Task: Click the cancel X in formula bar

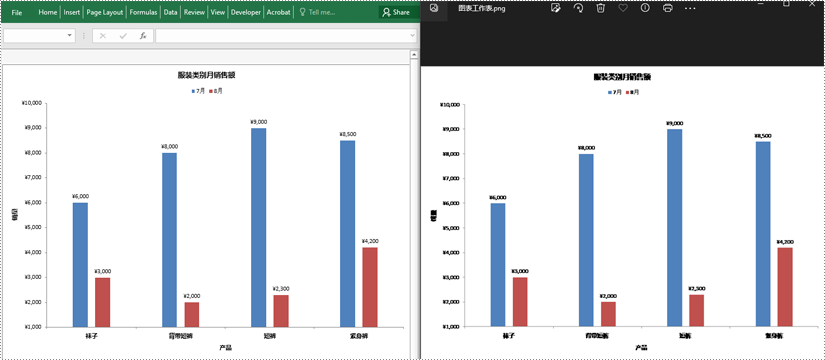Action: 103,36
